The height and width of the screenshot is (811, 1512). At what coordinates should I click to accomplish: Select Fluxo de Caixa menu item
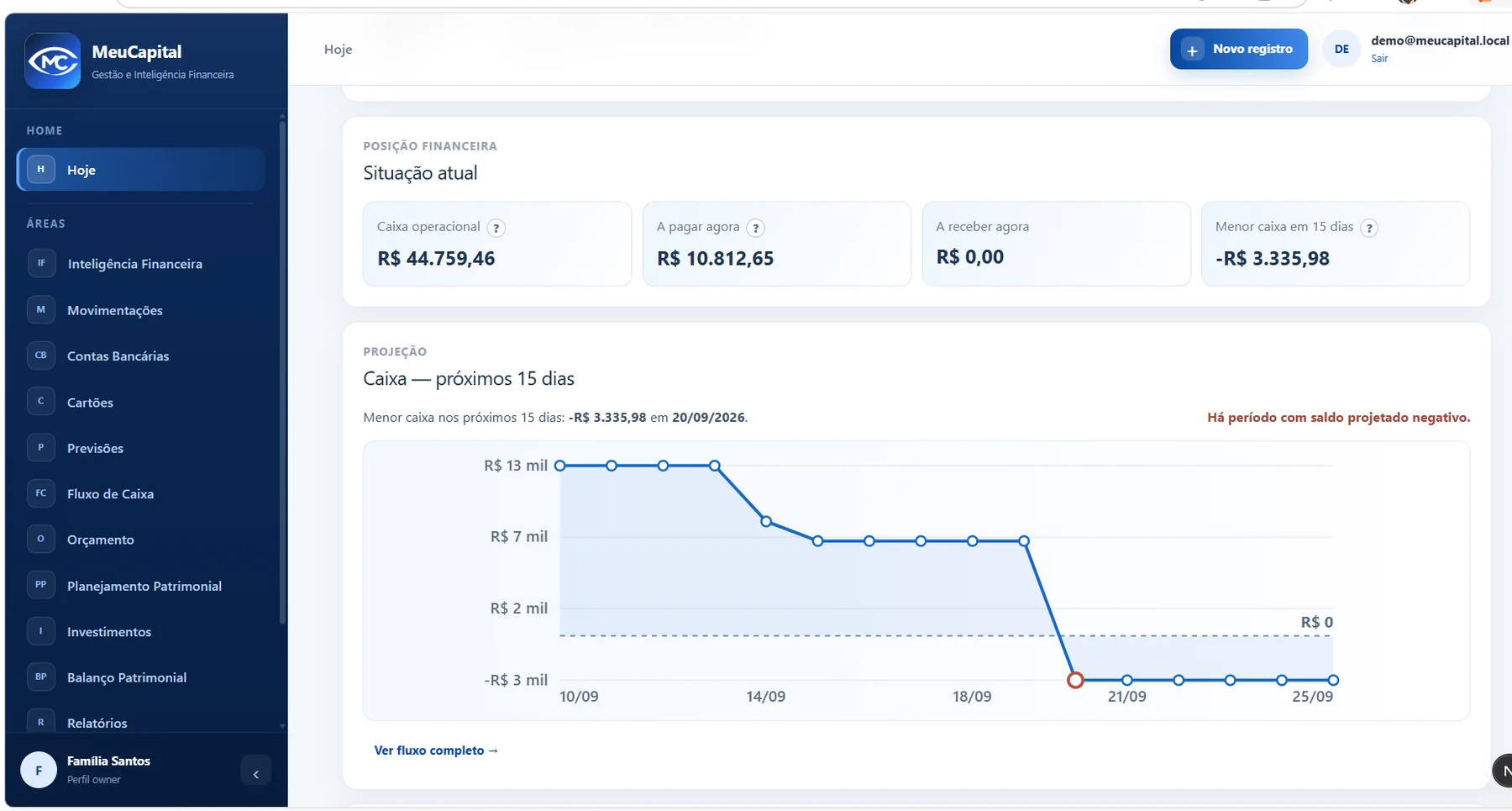tap(141, 494)
